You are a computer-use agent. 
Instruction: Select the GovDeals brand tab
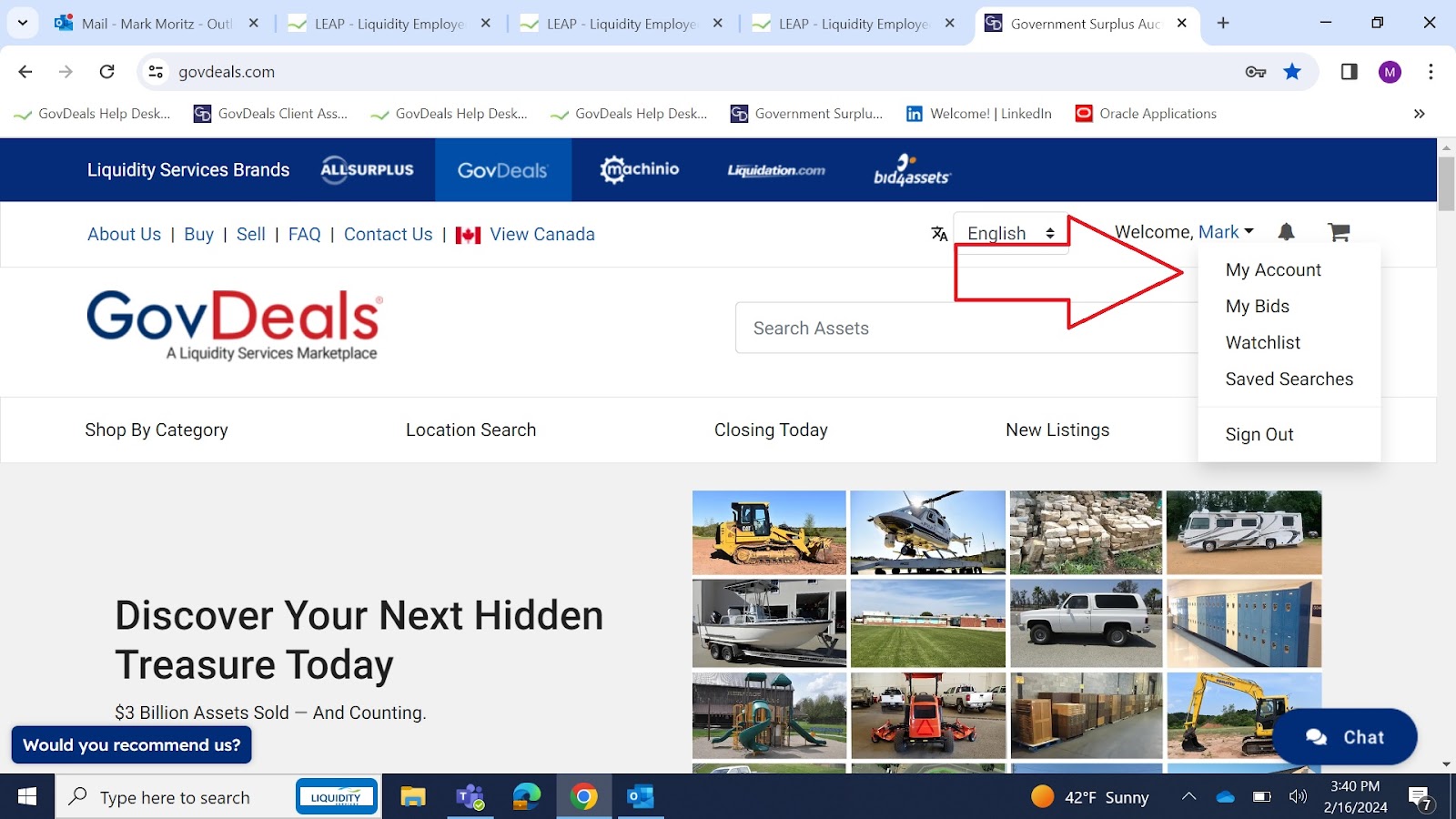point(502,170)
